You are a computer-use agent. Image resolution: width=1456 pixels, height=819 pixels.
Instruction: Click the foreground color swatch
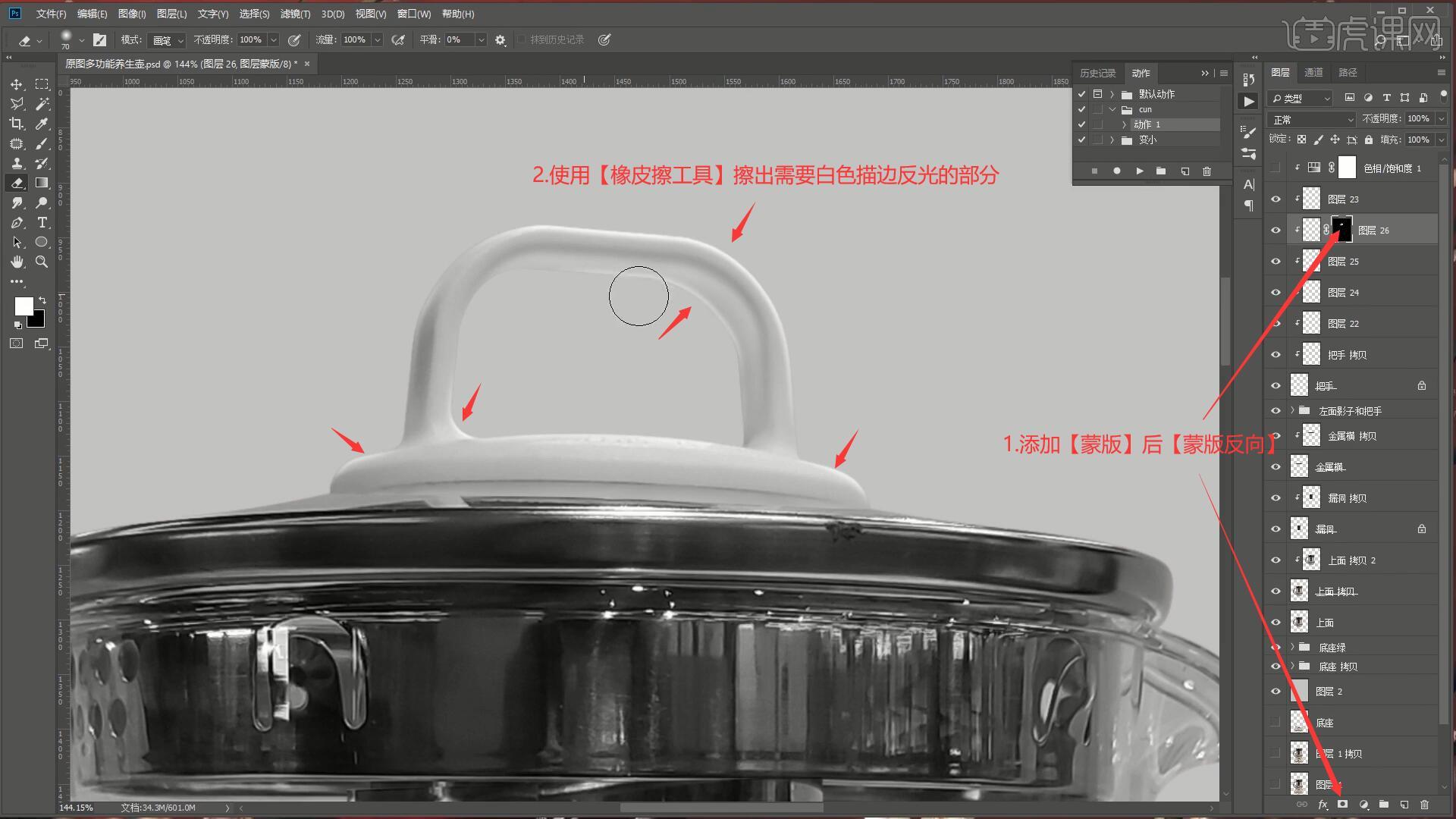click(x=24, y=306)
